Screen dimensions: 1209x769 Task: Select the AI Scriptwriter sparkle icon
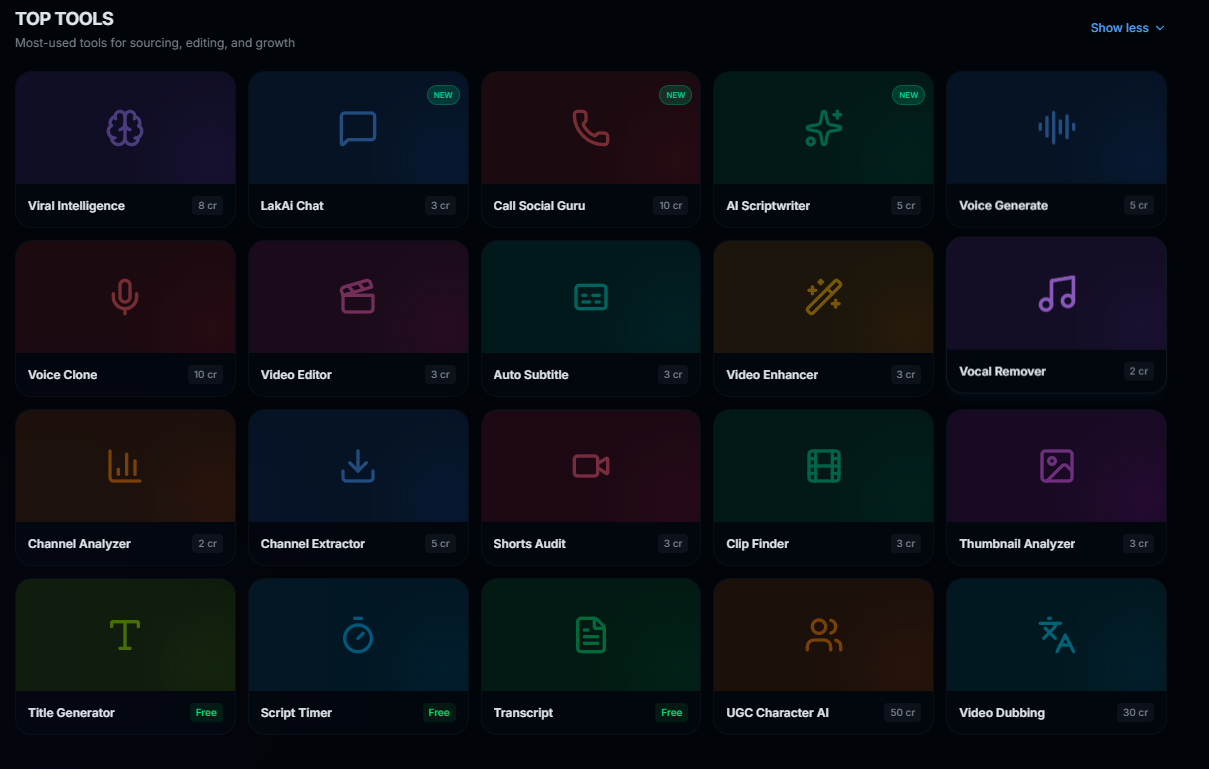point(823,128)
